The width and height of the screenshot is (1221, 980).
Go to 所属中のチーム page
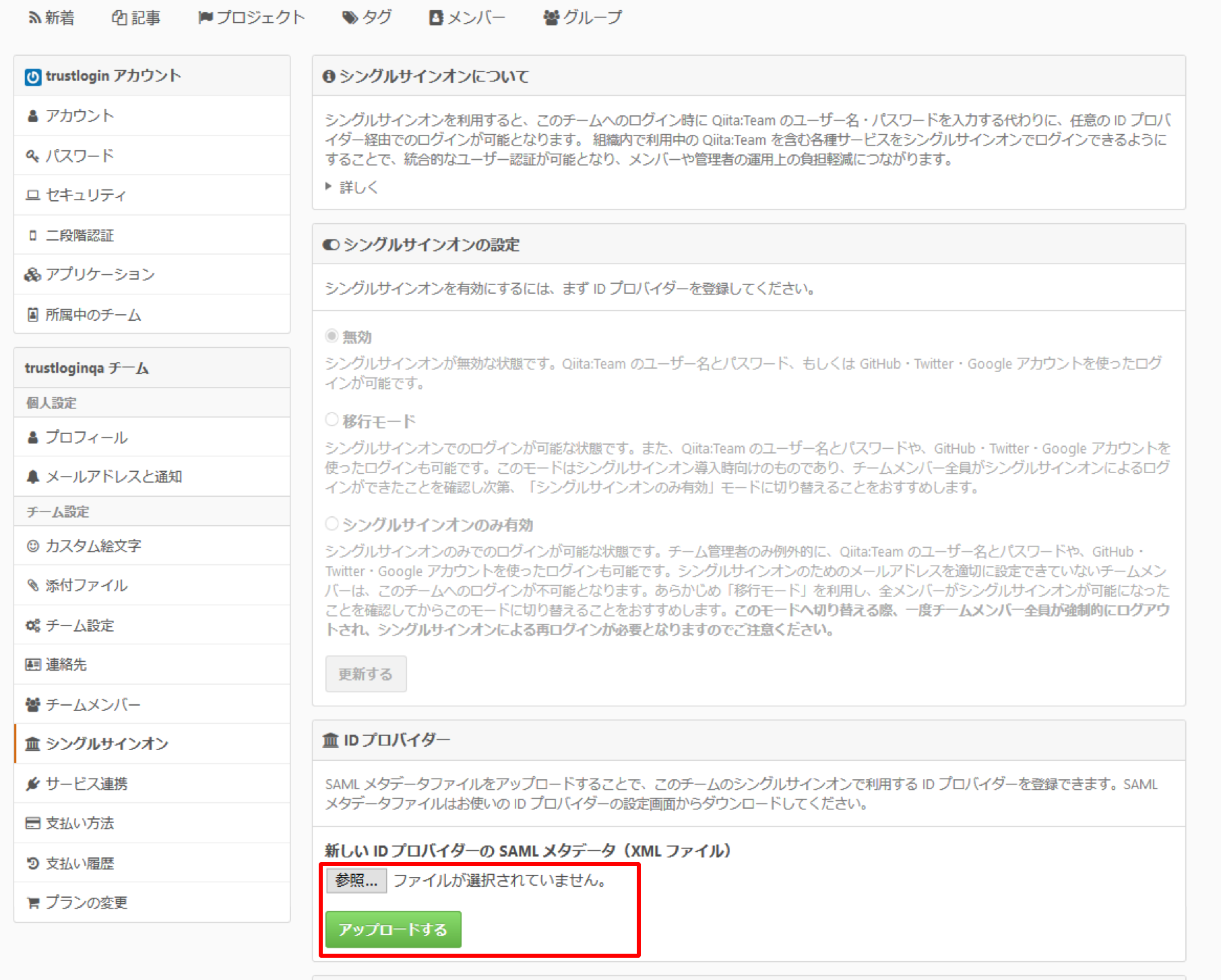tap(152, 314)
